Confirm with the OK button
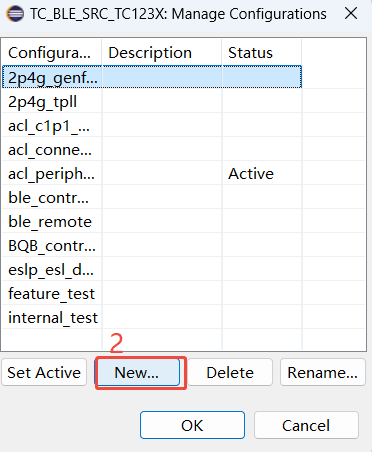The width and height of the screenshot is (372, 452). click(x=192, y=425)
